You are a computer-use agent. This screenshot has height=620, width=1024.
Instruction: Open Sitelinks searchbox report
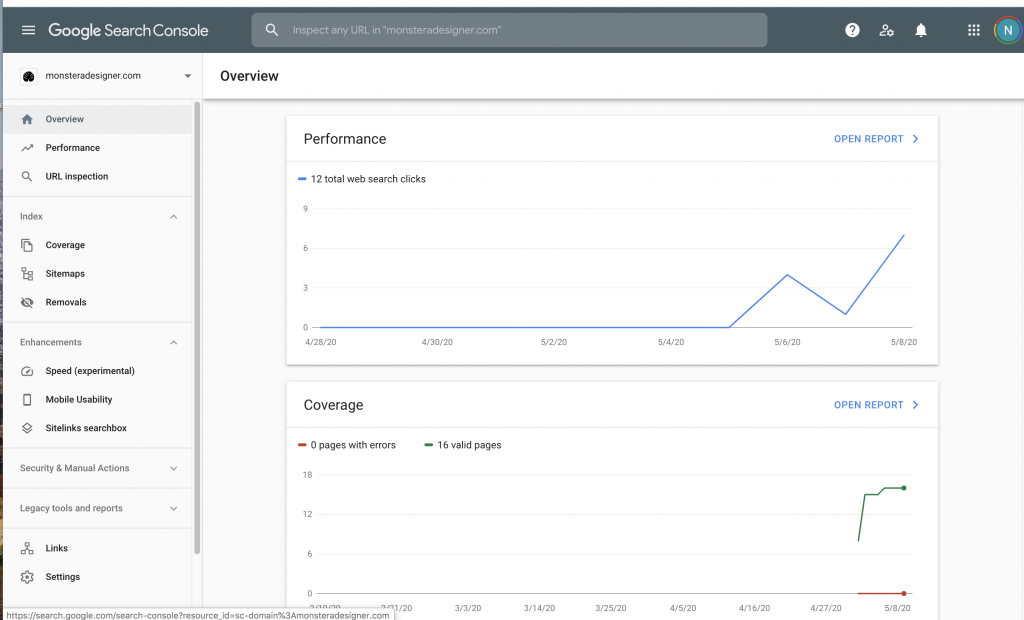(x=98, y=428)
